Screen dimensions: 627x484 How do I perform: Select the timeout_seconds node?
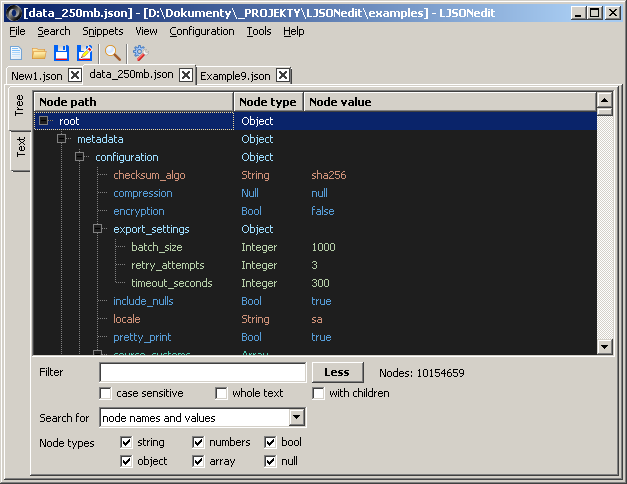(x=172, y=283)
